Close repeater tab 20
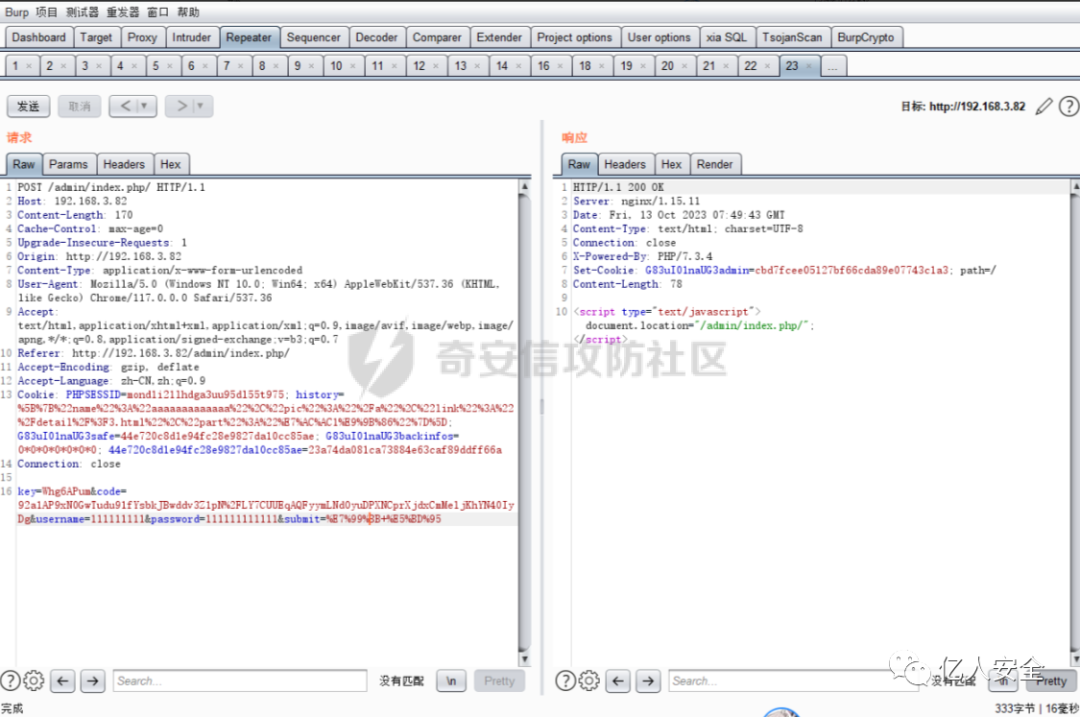The image size is (1080, 717). pyautogui.click(x=684, y=66)
